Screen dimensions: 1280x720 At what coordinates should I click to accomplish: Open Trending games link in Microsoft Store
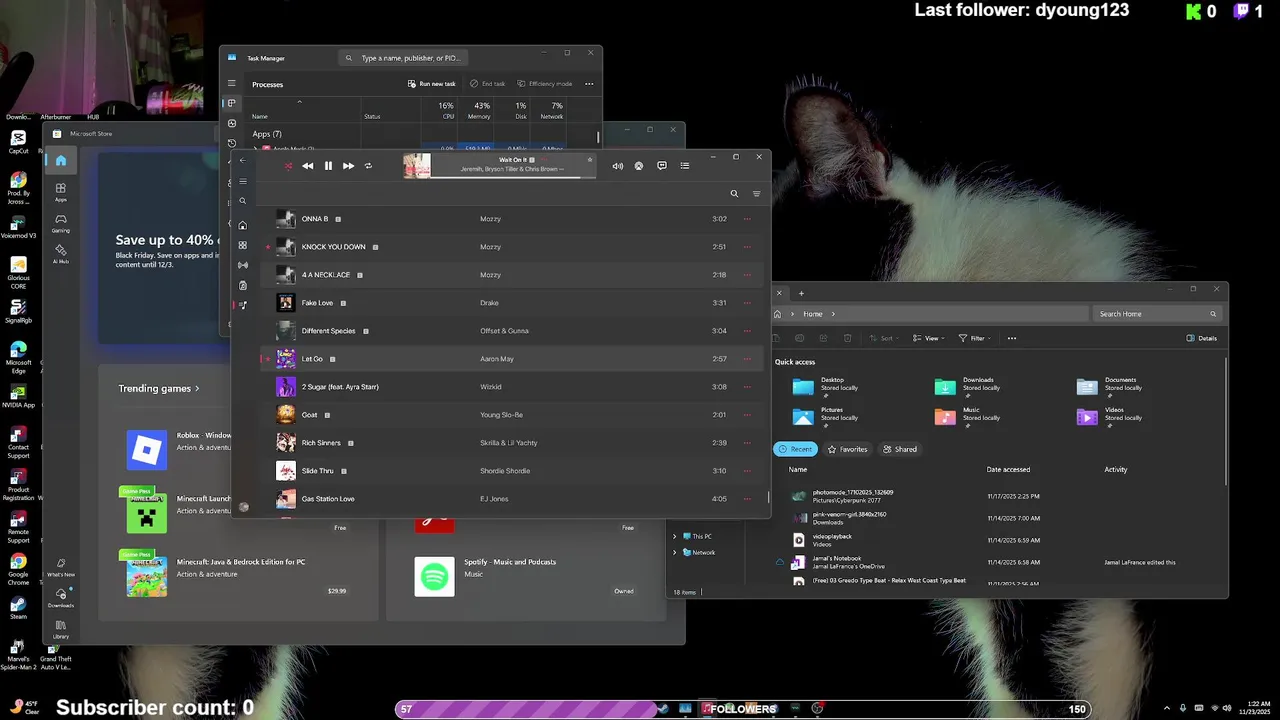point(159,388)
